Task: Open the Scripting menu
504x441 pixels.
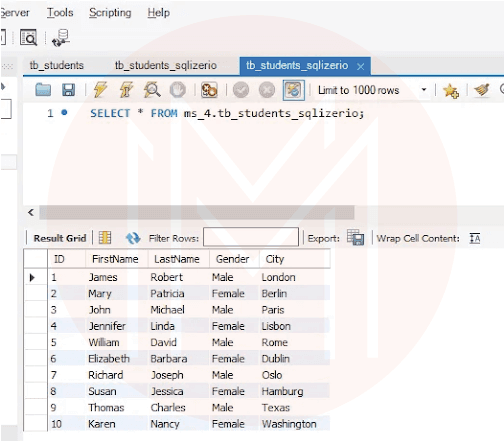Action: pos(110,13)
